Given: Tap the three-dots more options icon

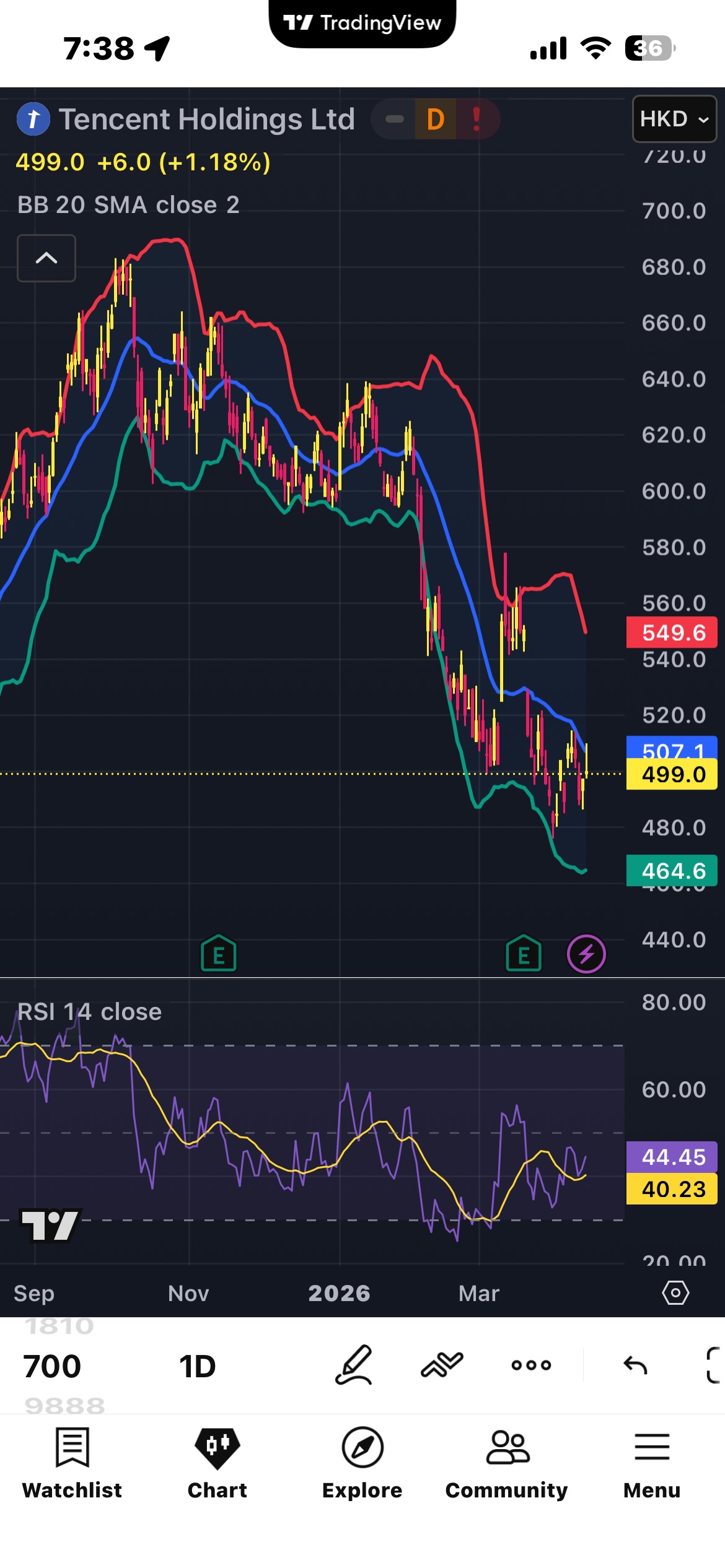Looking at the screenshot, I should (x=531, y=1365).
